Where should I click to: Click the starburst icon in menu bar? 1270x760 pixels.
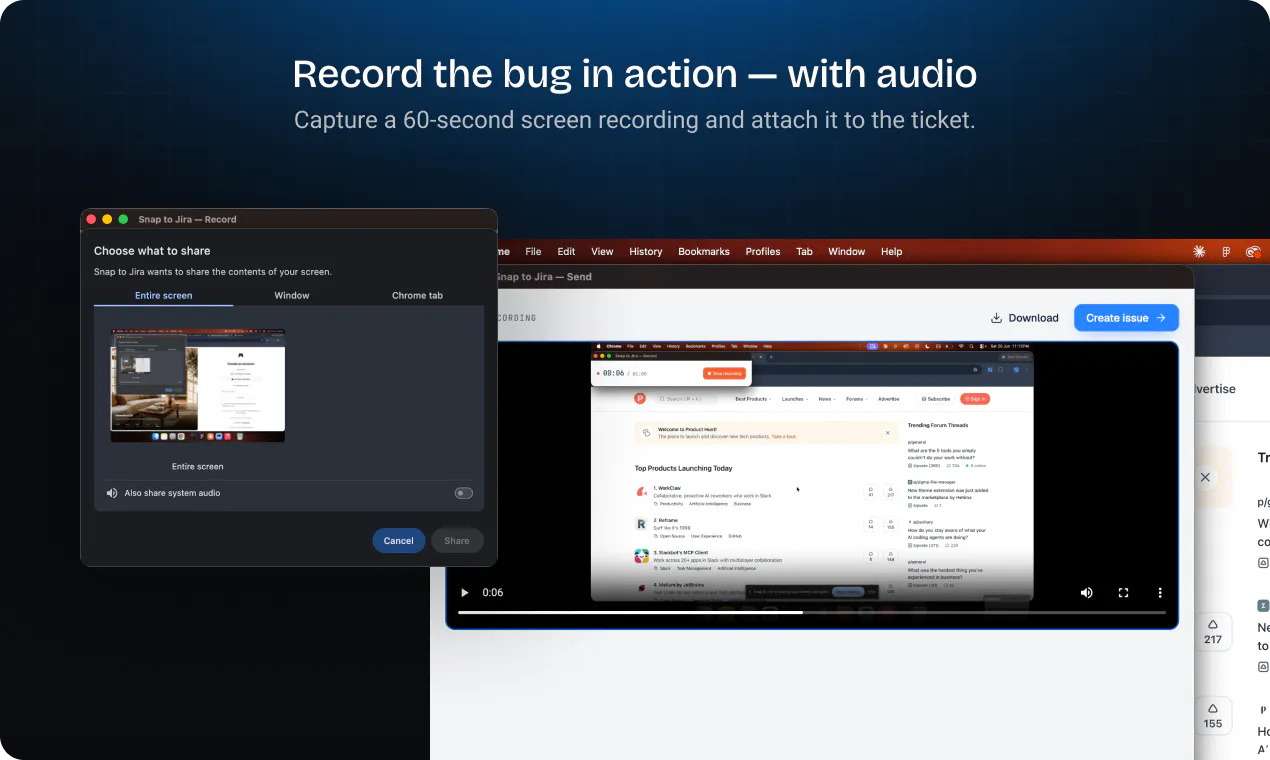coord(1200,252)
